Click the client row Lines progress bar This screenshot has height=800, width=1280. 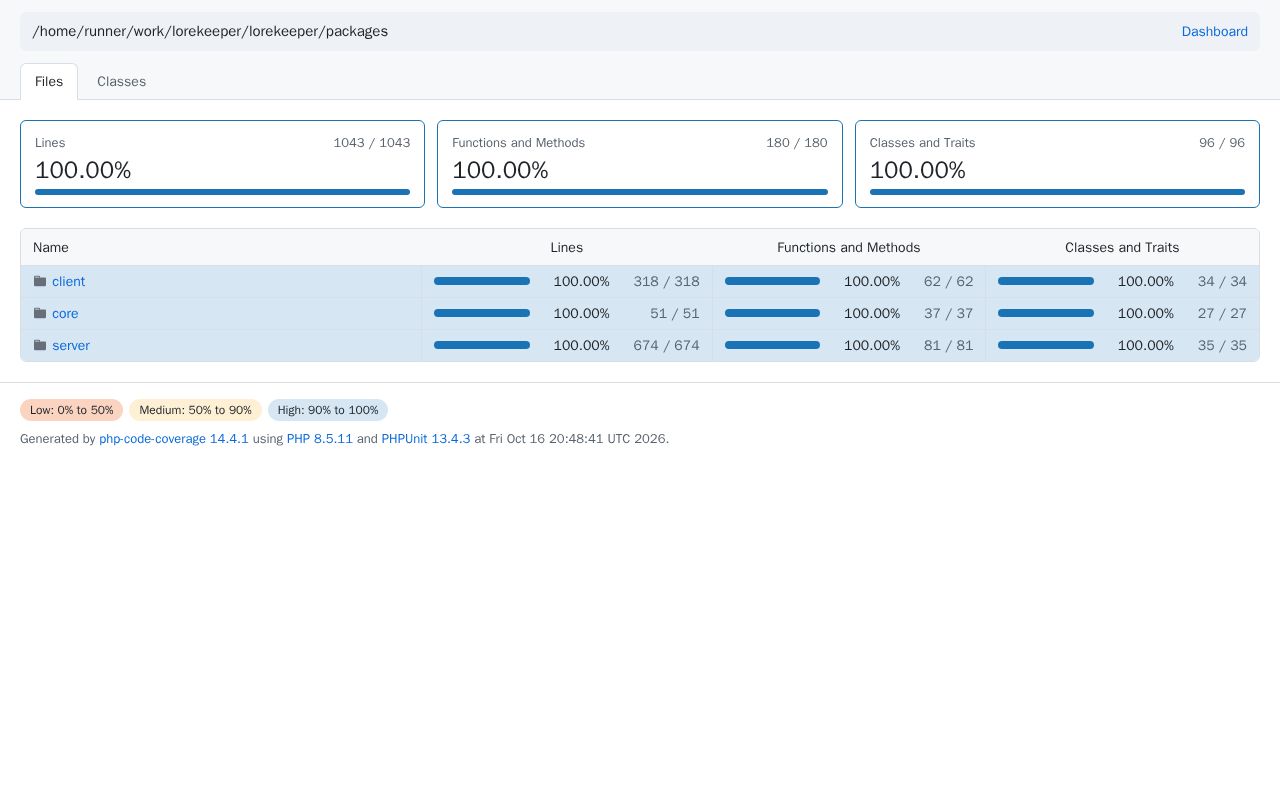pyautogui.click(x=482, y=282)
